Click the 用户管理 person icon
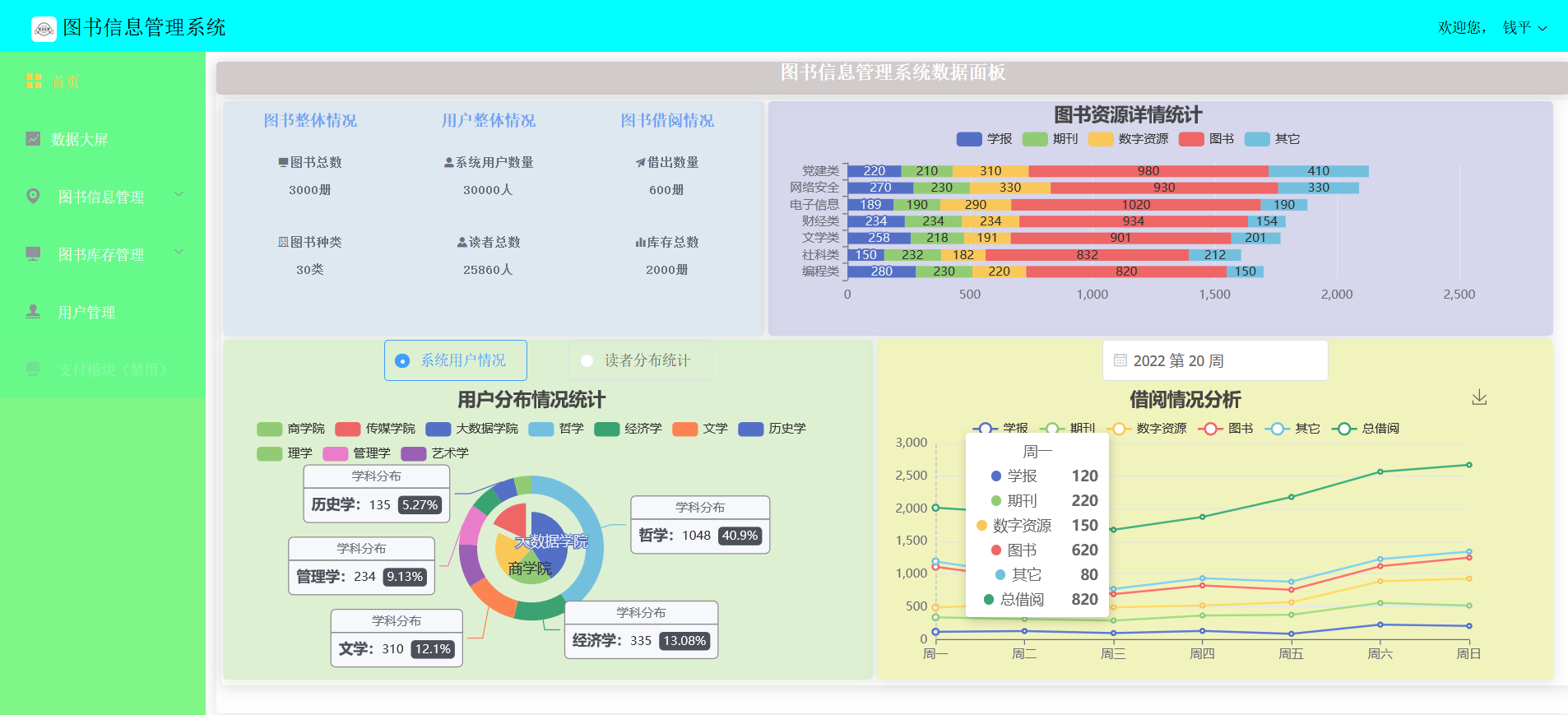Image resolution: width=1568 pixels, height=715 pixels. tap(33, 311)
